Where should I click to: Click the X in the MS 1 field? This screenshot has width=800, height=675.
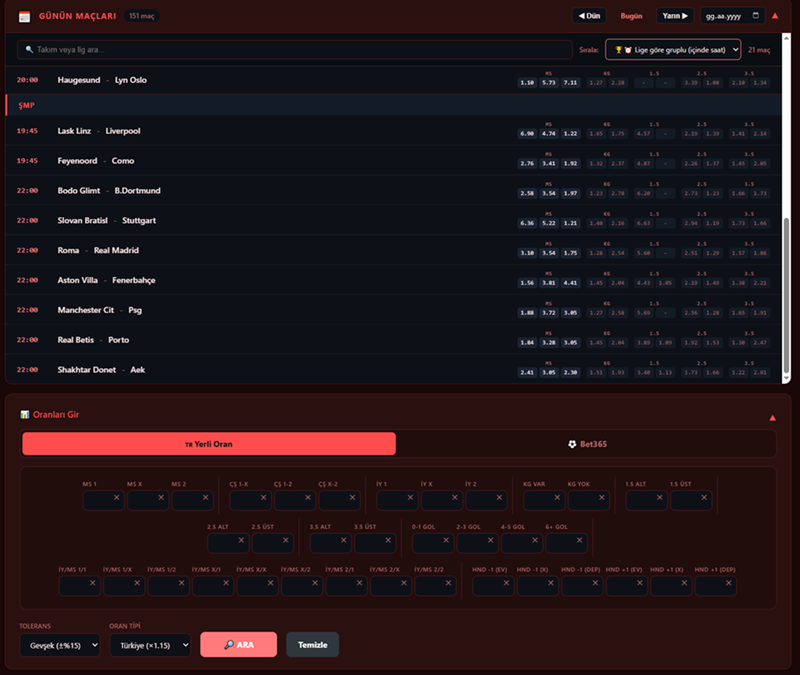tap(117, 497)
